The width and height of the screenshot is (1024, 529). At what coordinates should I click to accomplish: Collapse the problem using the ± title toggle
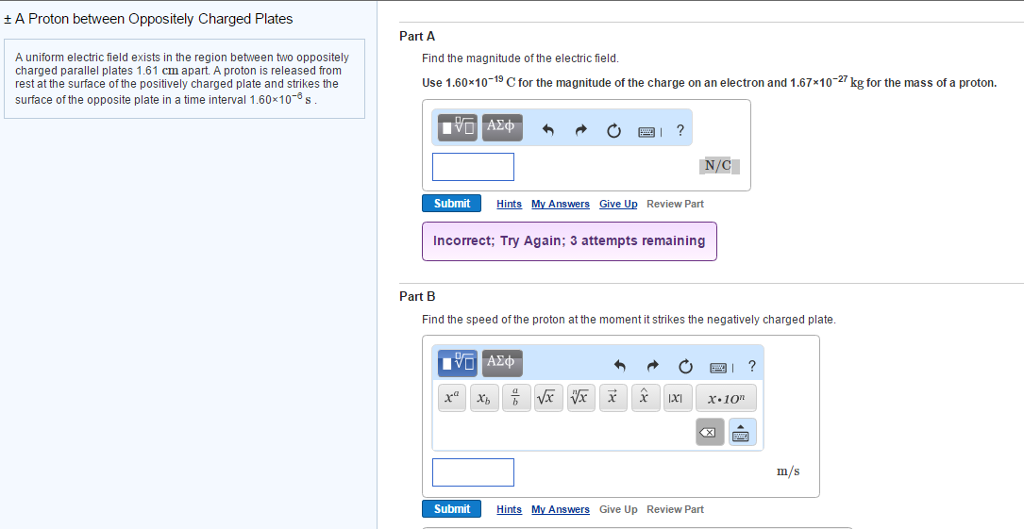tap(9, 19)
